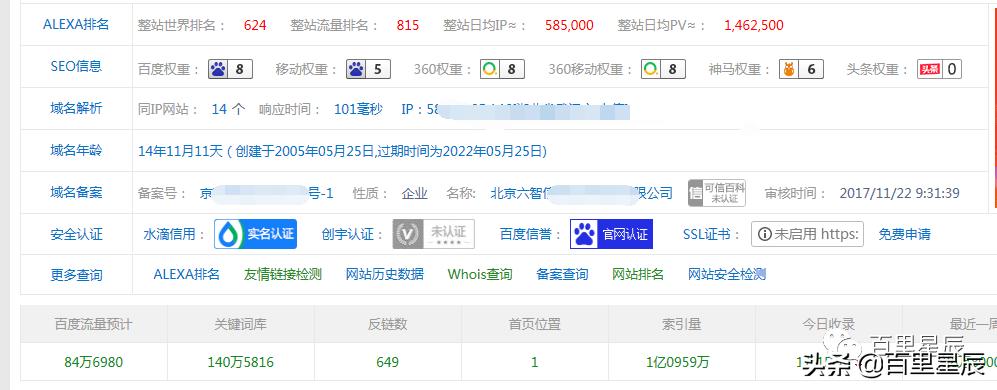Click the 百度流量预计 column header

point(93,324)
